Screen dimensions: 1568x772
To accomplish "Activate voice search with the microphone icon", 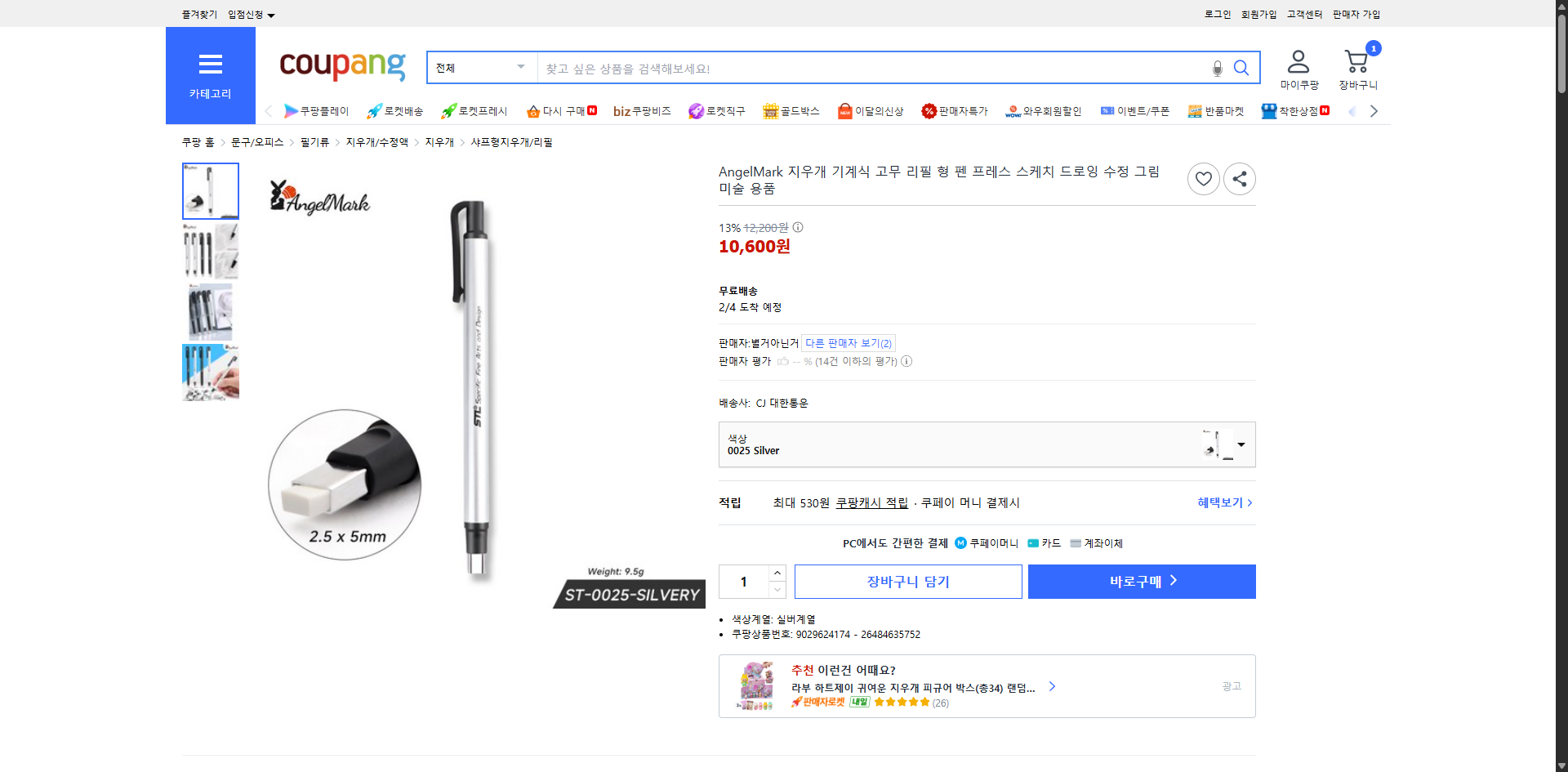I will 1217,69.
